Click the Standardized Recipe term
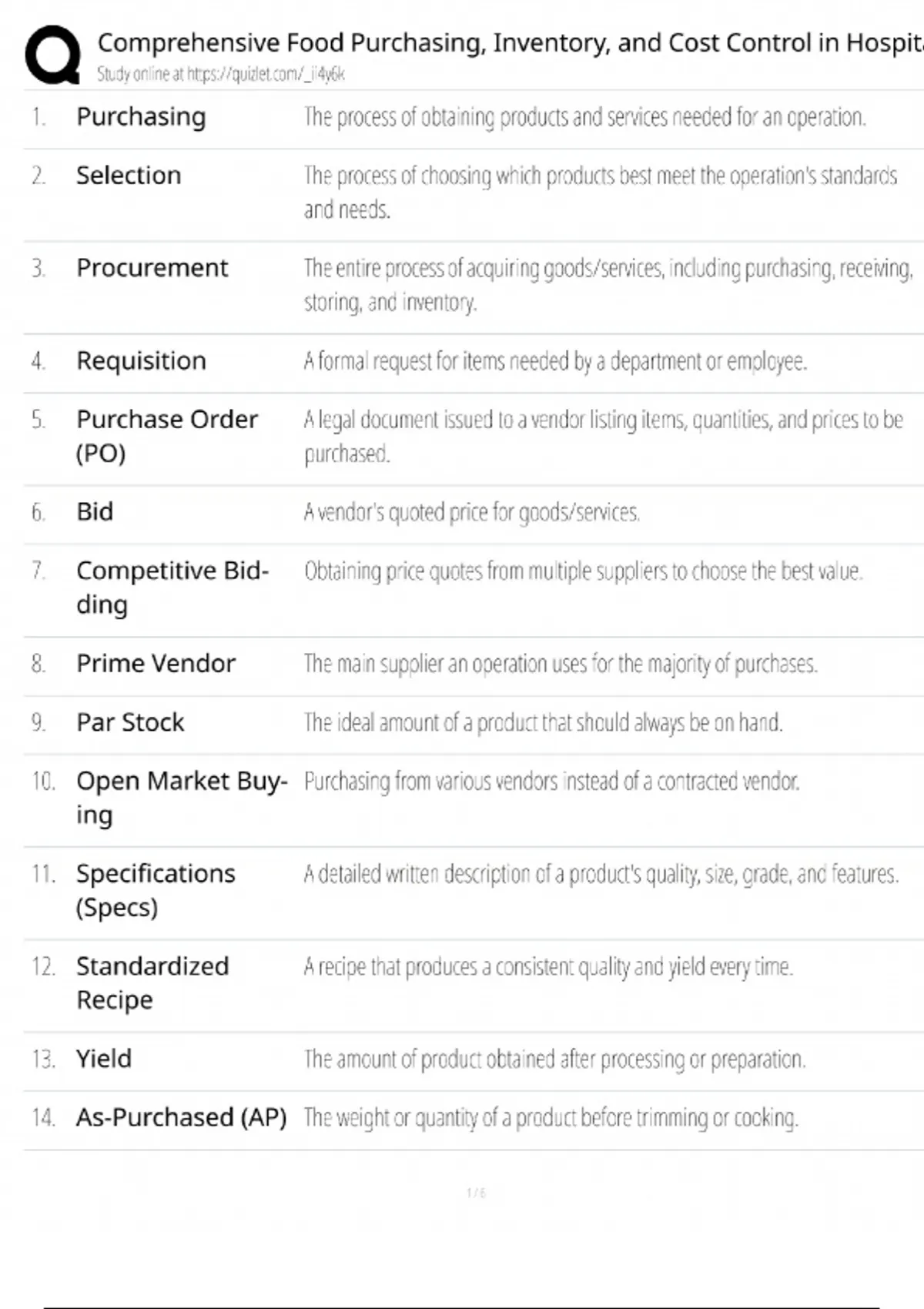This screenshot has width=924, height=1309. pos(152,982)
